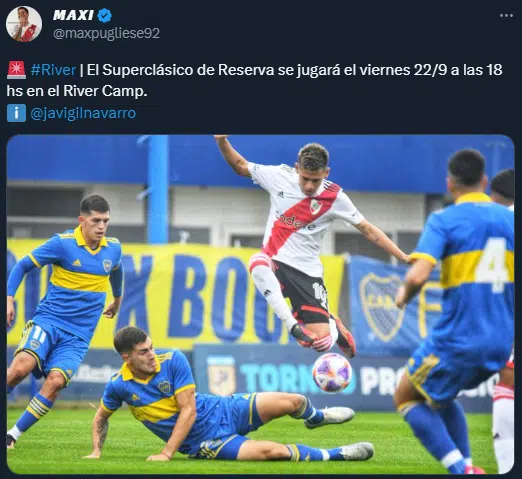Image resolution: width=522 pixels, height=479 pixels.
Task: Click the red siren emoji icon
Action: click(x=16, y=70)
